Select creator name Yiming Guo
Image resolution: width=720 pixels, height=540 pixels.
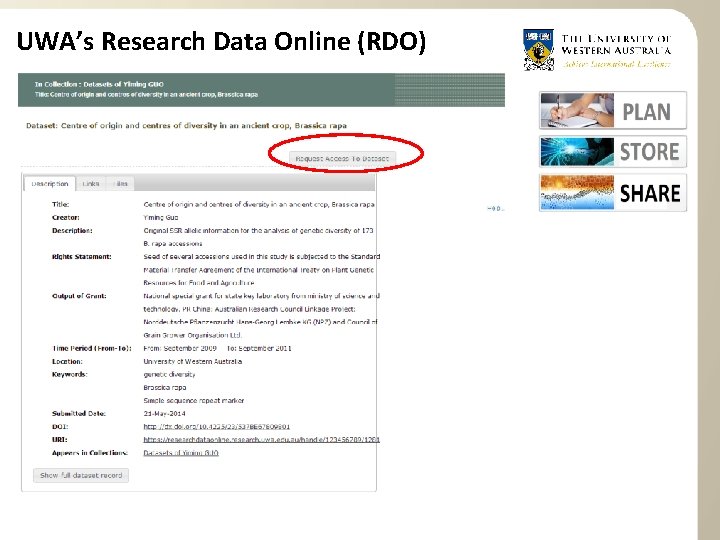pyautogui.click(x=161, y=218)
